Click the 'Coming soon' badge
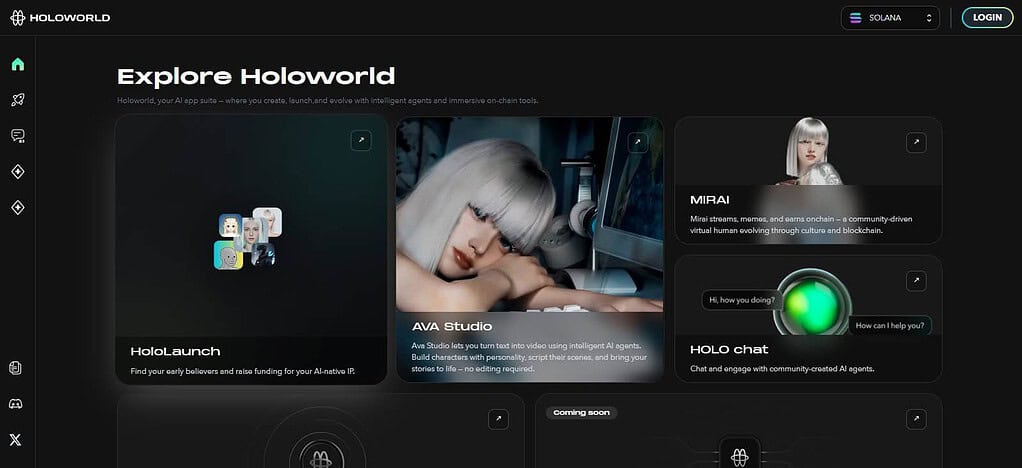Viewport: 1022px width, 468px height. 581,413
